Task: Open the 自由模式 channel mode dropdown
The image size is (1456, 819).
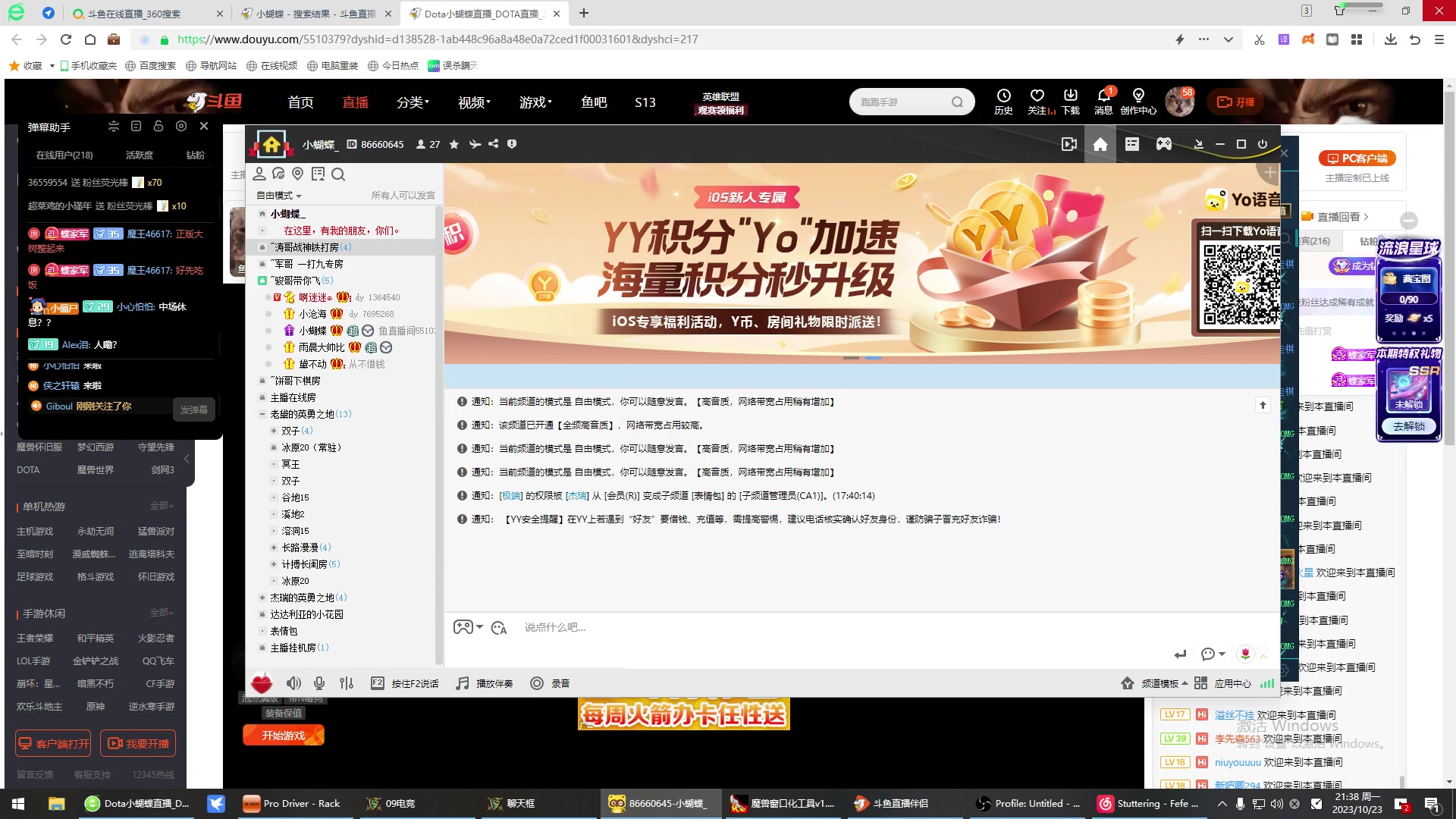Action: coord(279,196)
